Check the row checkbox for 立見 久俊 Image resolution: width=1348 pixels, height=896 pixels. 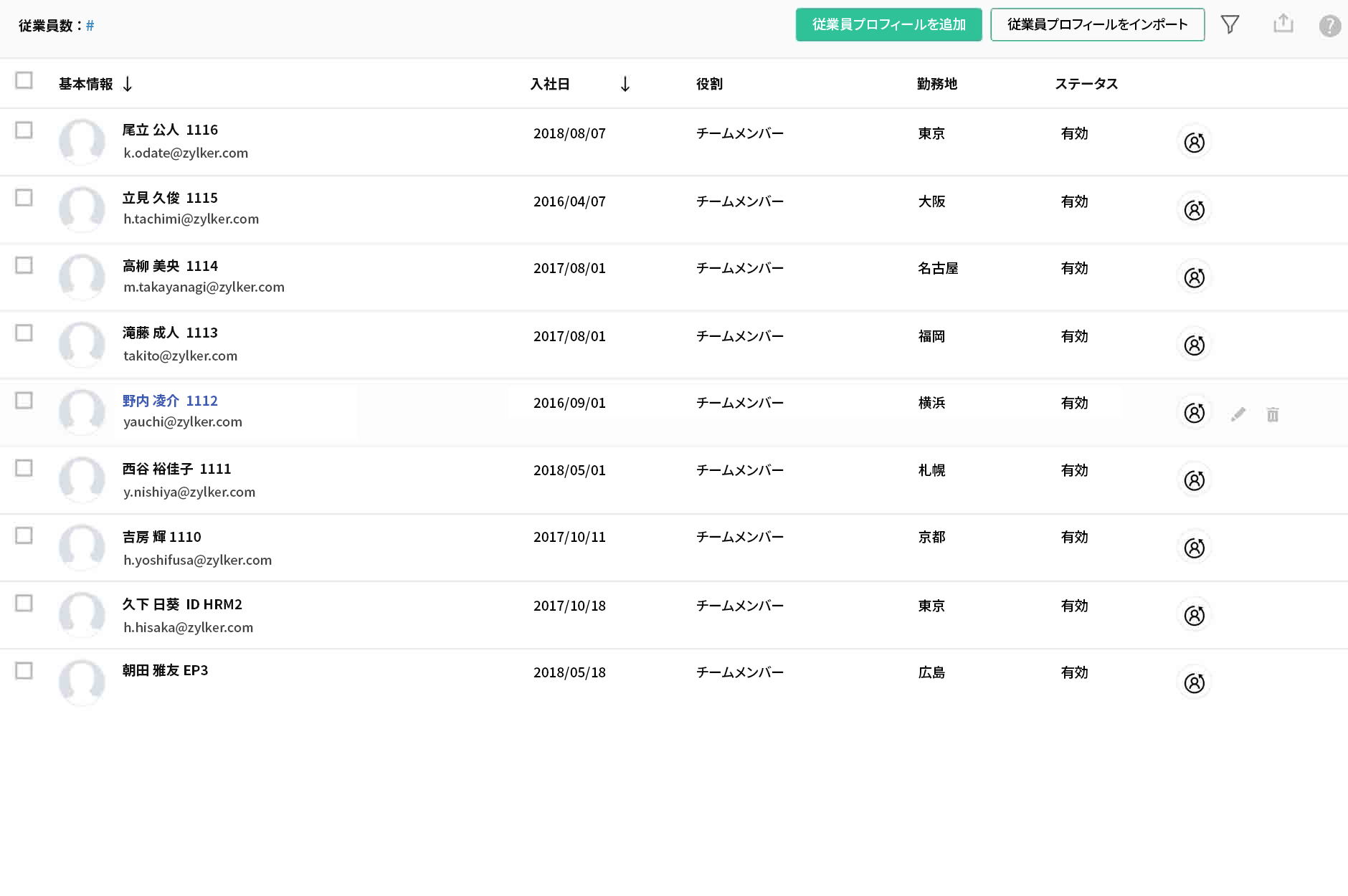(x=24, y=199)
